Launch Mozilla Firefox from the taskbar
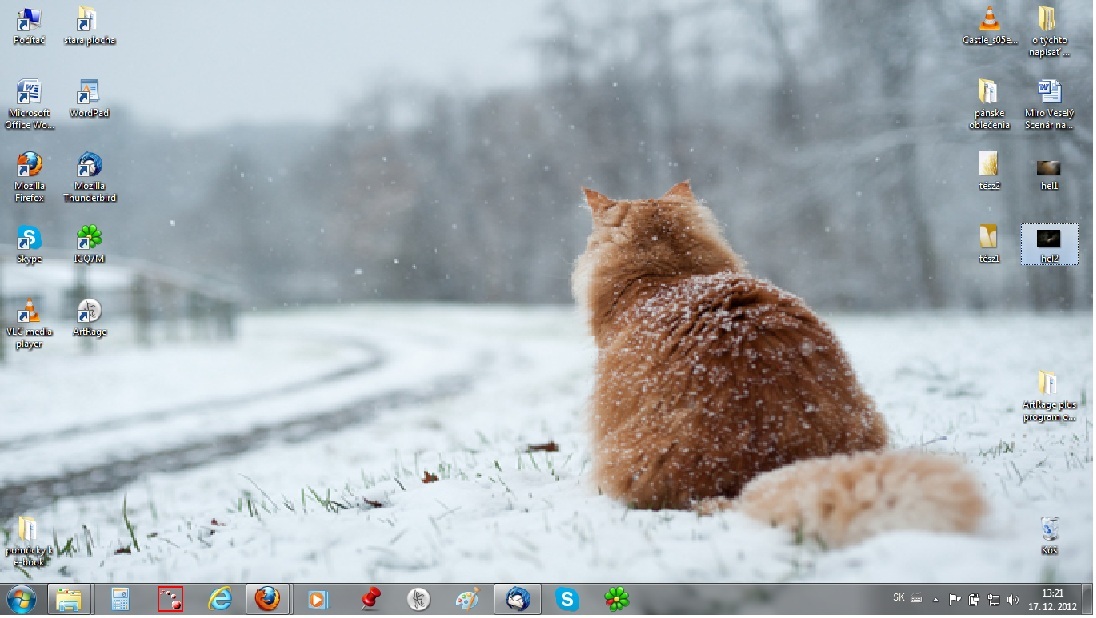The height and width of the screenshot is (618, 1096). [266, 599]
